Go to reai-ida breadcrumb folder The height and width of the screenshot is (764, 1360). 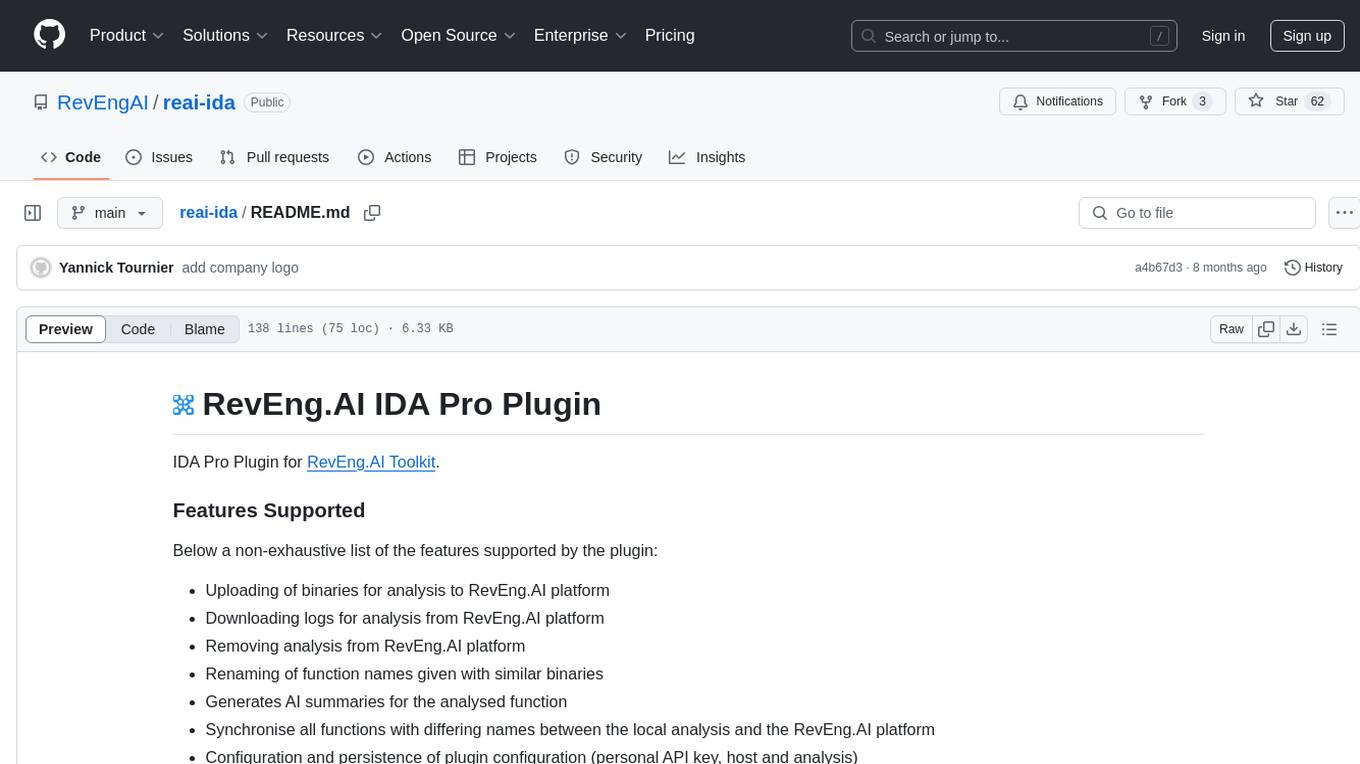208,212
